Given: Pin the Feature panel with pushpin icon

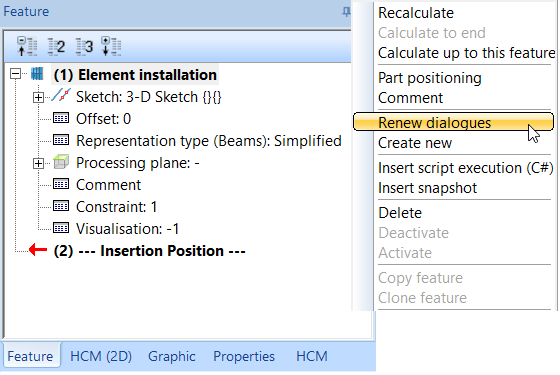Looking at the screenshot, I should coord(346,12).
